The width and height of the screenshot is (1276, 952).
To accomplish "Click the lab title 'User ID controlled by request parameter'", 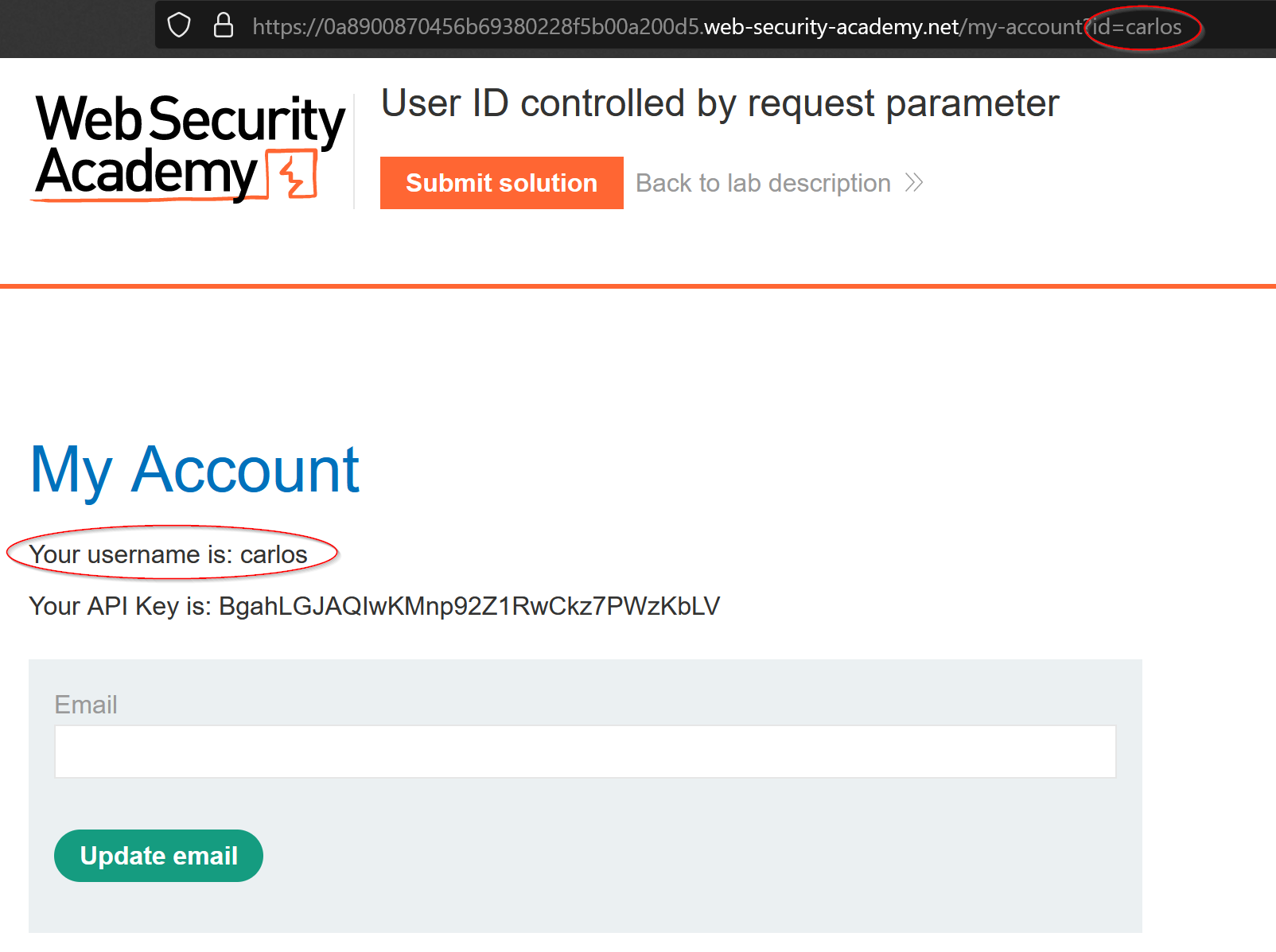I will coord(720,103).
